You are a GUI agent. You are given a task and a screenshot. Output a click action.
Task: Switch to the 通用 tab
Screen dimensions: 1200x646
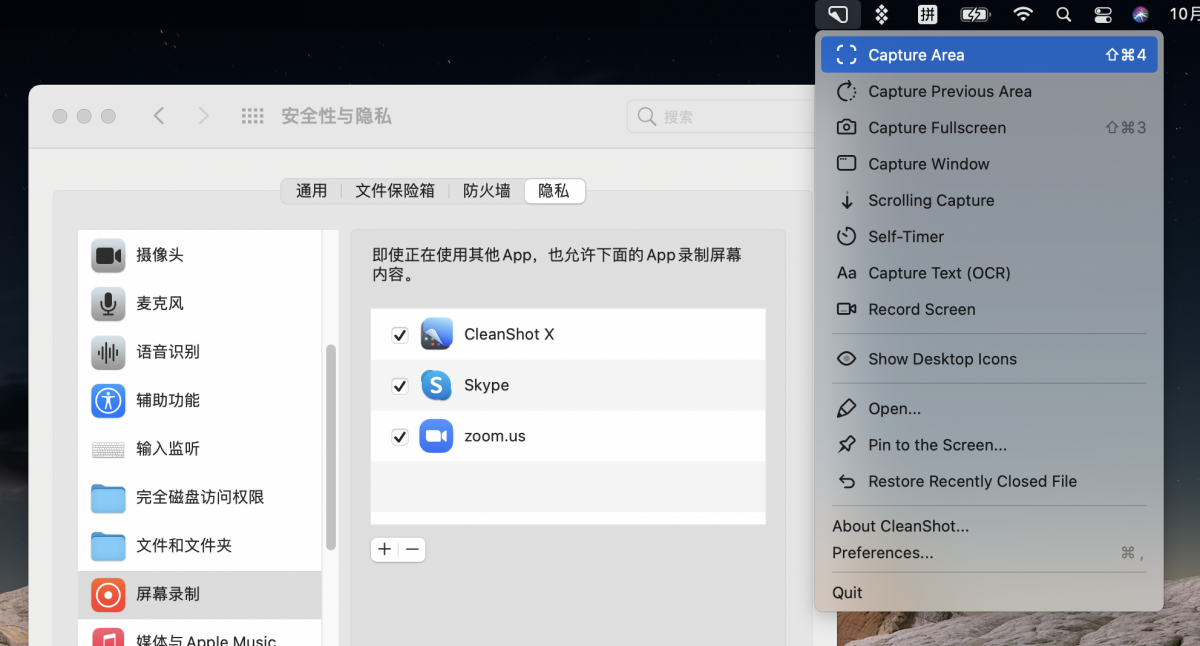point(311,191)
